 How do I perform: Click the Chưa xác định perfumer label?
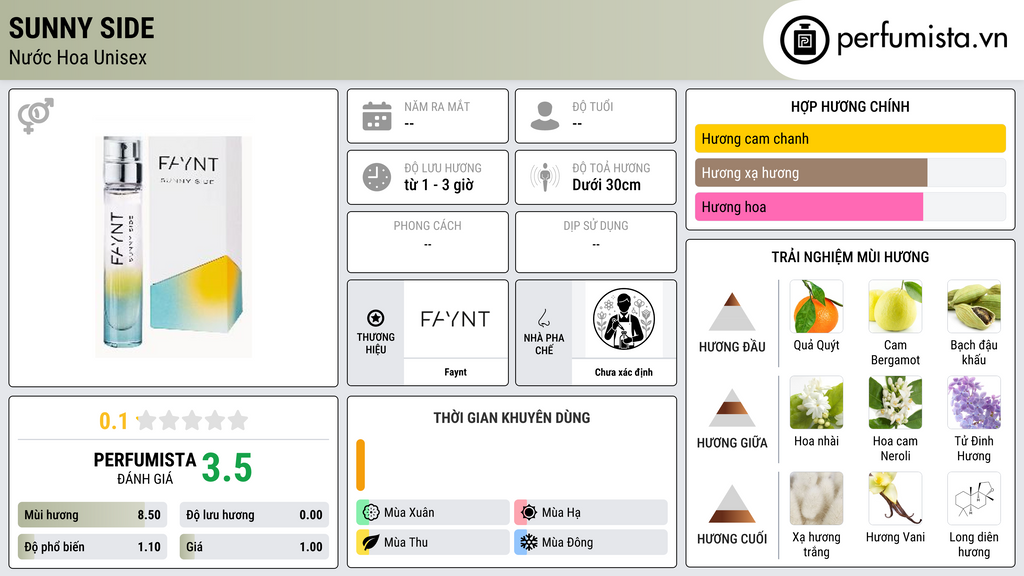point(624,372)
